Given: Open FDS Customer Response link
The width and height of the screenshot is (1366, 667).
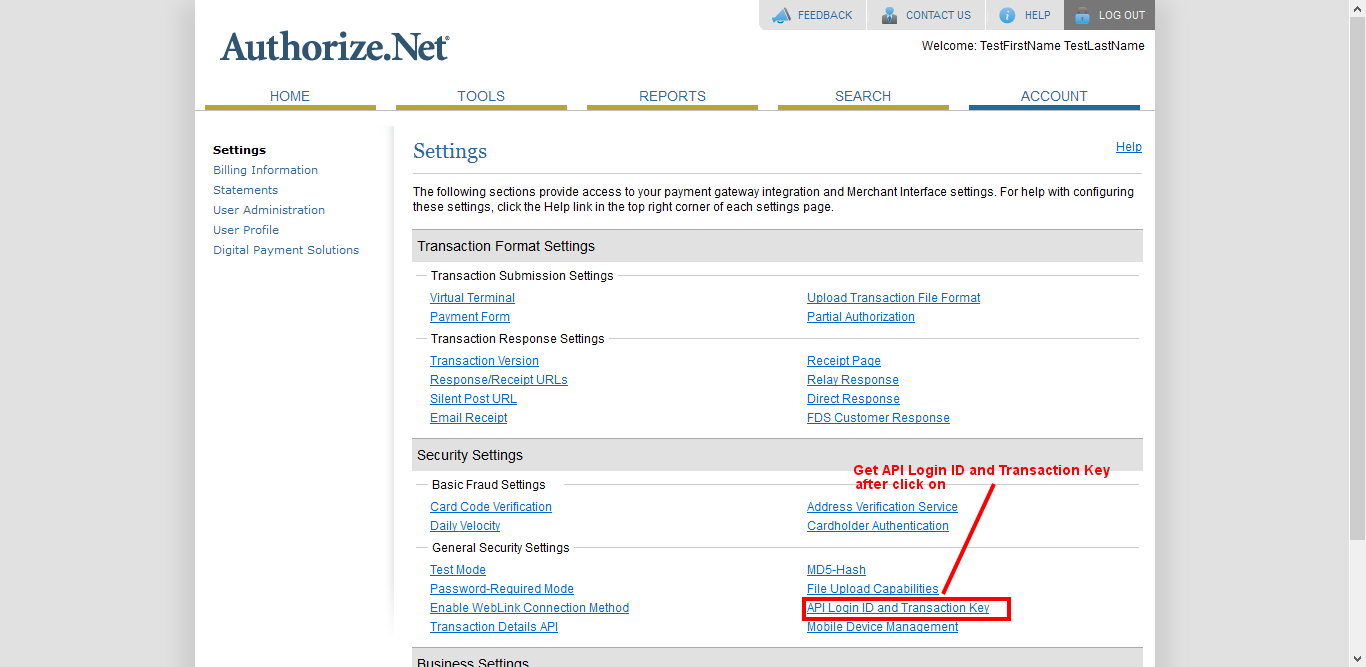Looking at the screenshot, I should coord(878,418).
